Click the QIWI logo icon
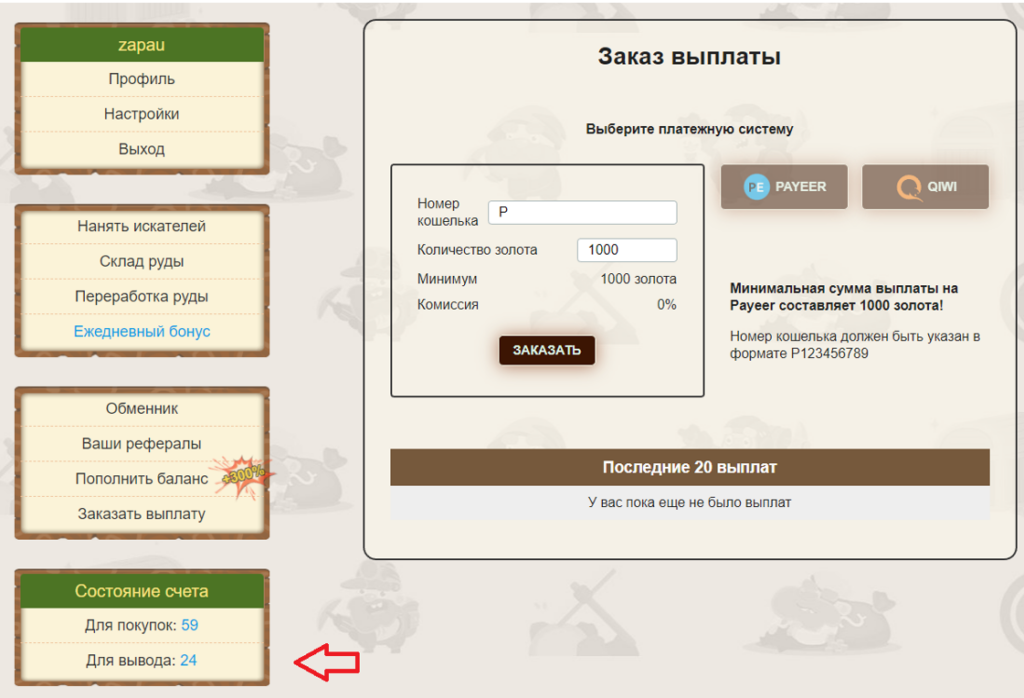Screen dimensions: 1024x698 pos(909,188)
